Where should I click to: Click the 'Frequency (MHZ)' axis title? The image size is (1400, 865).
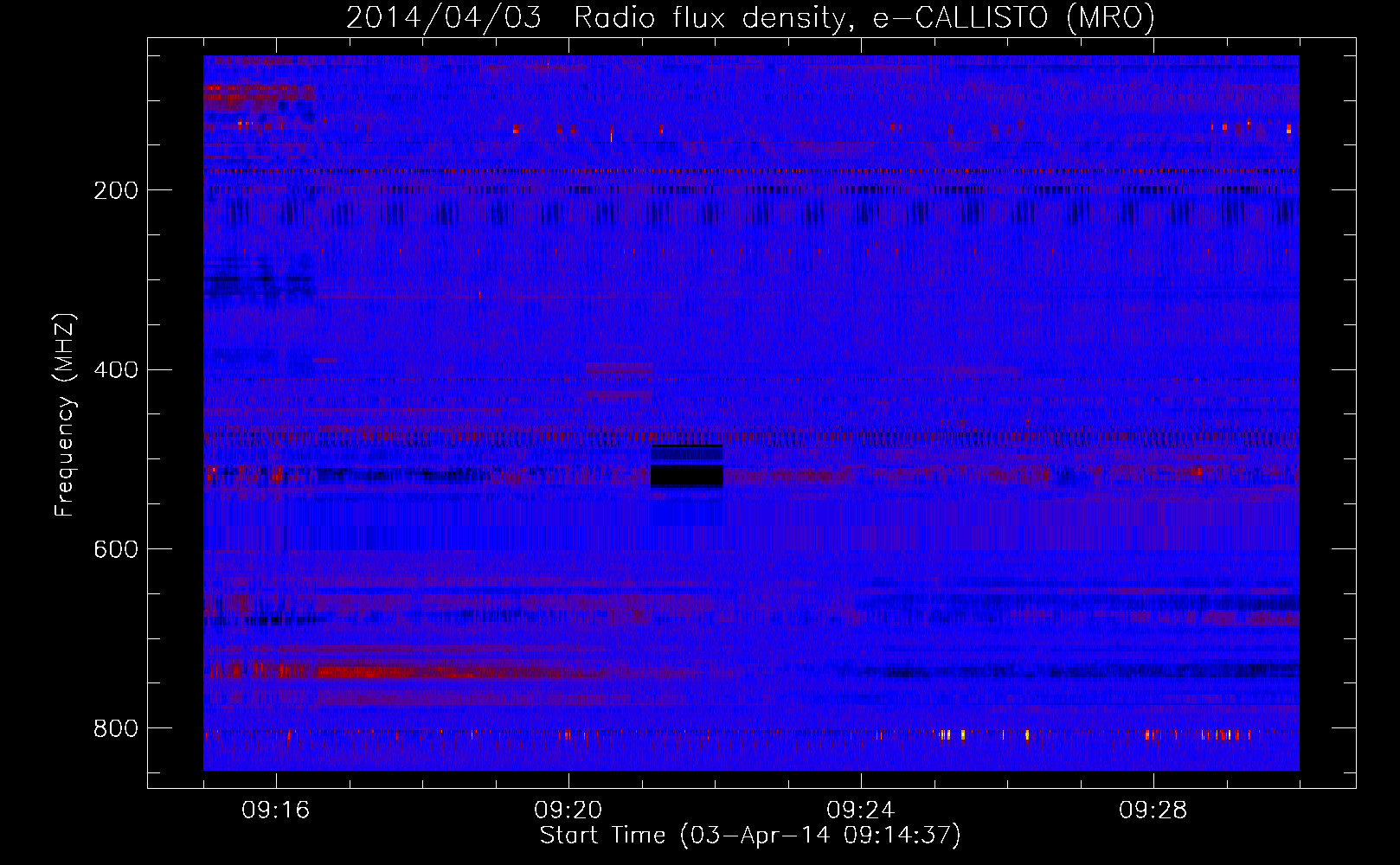coord(65,414)
